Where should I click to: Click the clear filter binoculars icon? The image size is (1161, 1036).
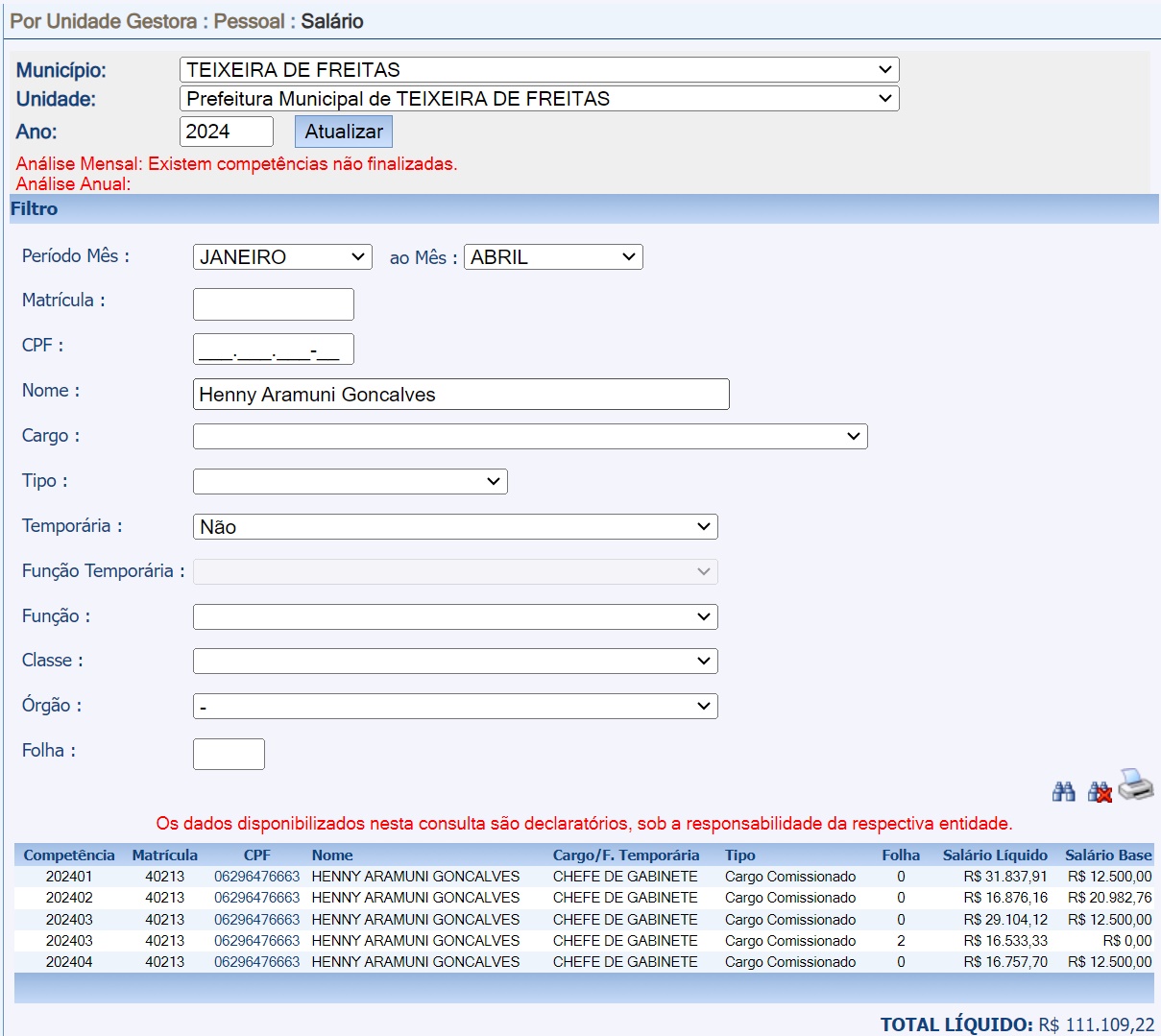click(1100, 791)
